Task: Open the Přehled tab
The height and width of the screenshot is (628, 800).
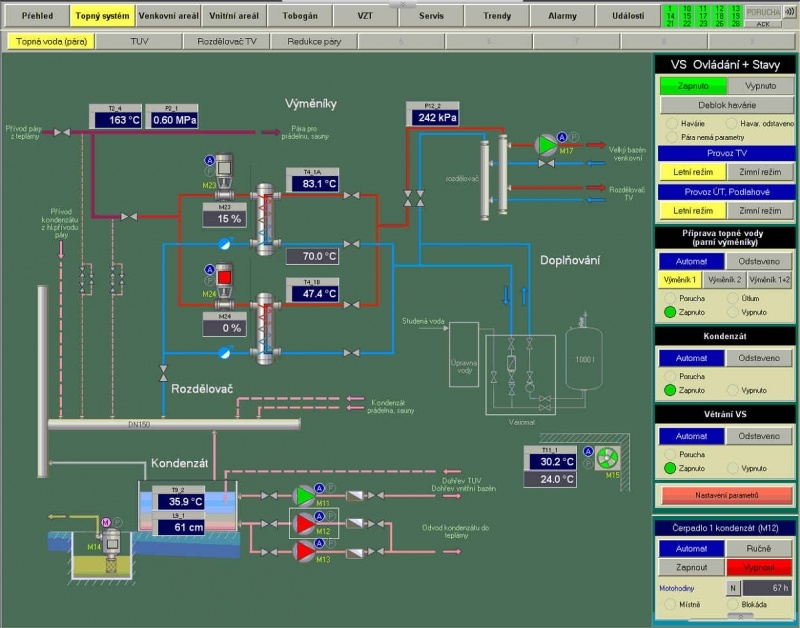Action: coord(37,16)
